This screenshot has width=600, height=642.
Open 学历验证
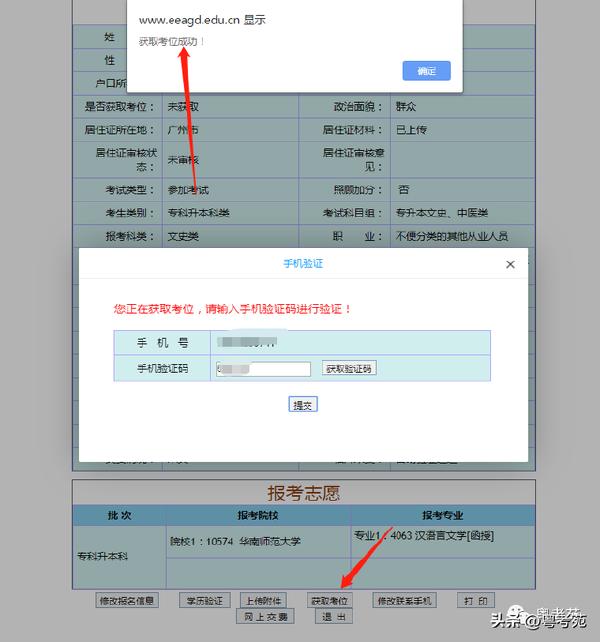pyautogui.click(x=205, y=601)
